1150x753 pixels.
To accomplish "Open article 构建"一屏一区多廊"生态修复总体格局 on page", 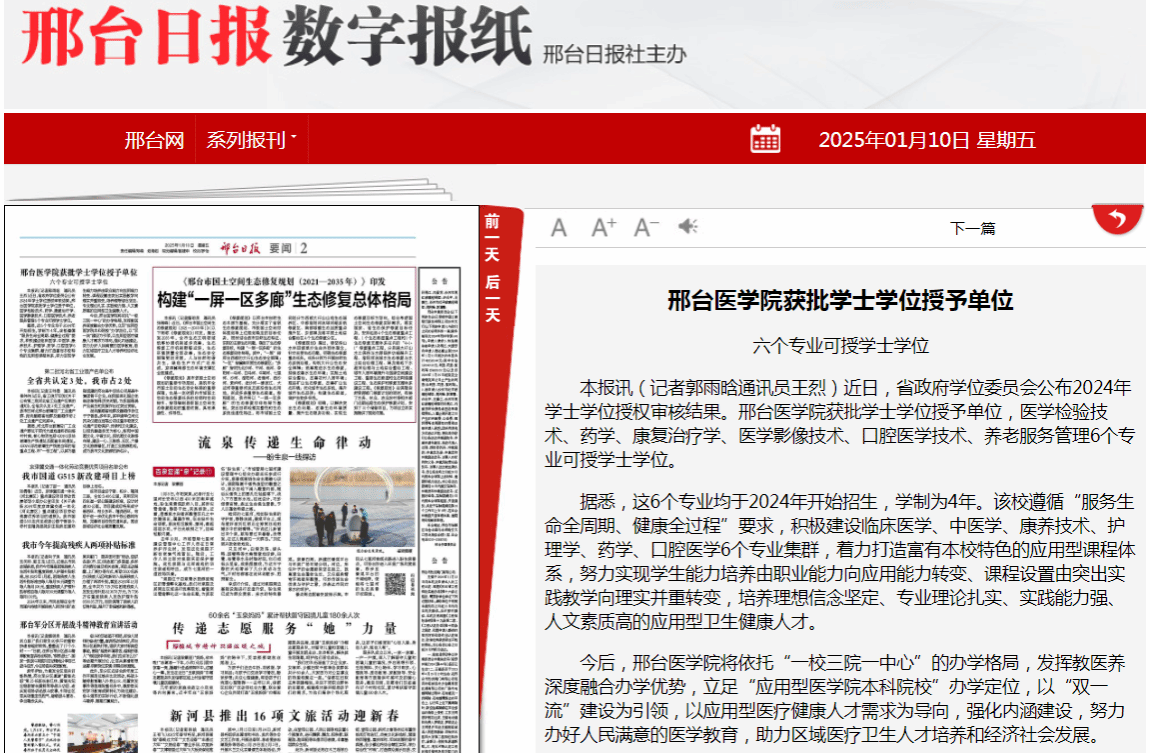I will point(284,299).
